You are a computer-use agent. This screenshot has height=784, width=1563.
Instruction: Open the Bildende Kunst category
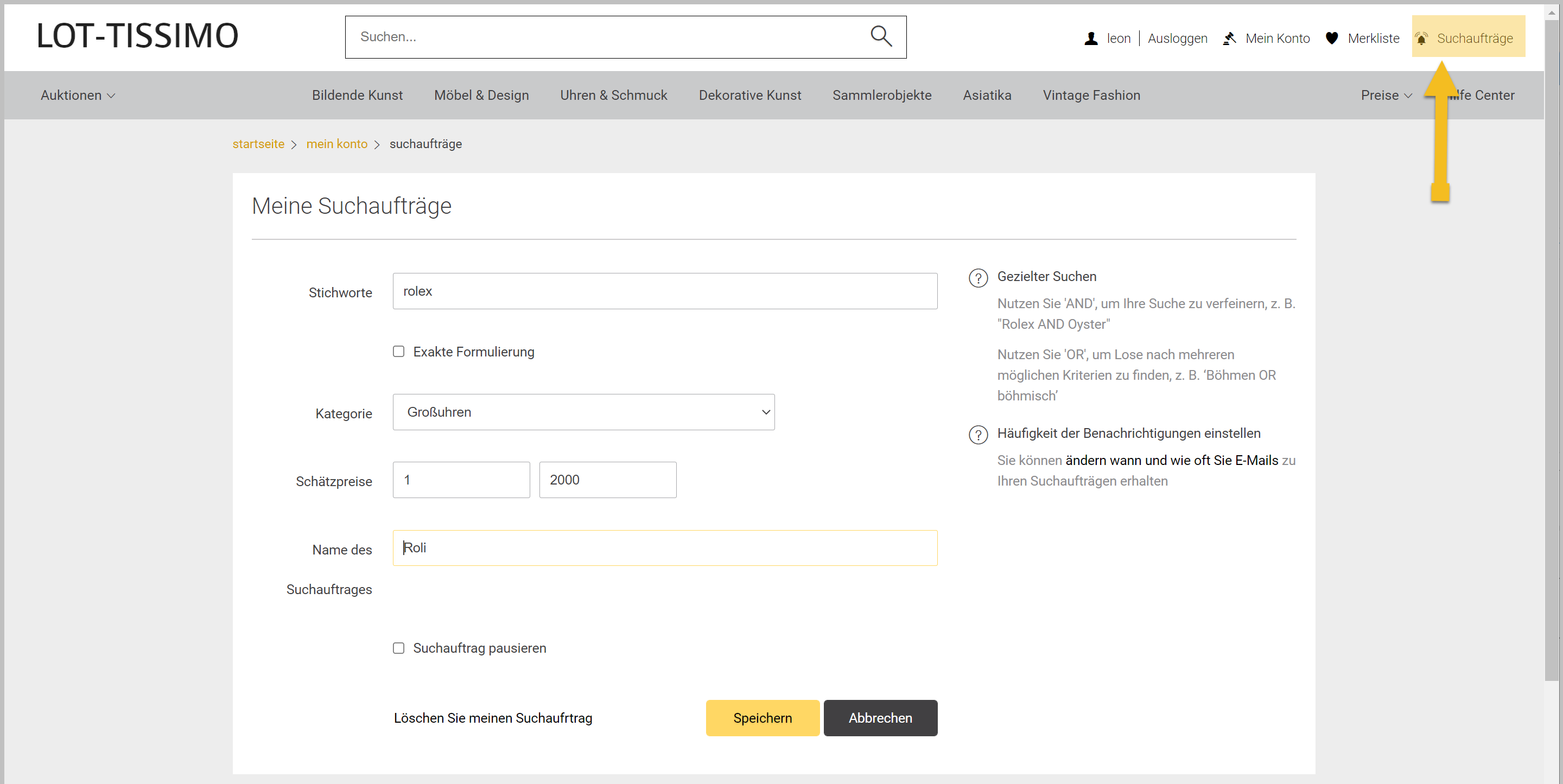point(358,95)
